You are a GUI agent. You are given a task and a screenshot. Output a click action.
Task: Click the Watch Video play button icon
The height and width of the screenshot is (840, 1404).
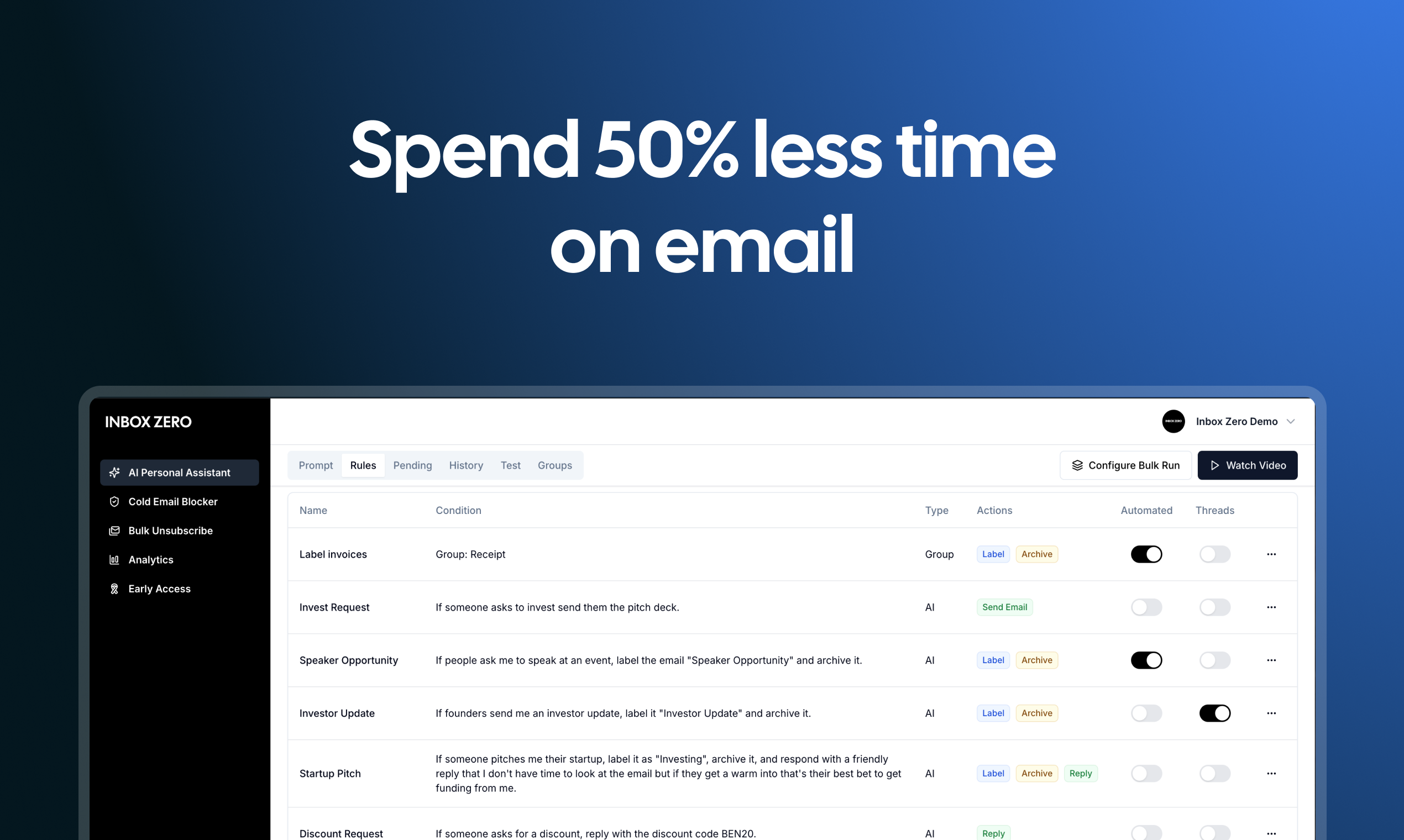point(1215,465)
